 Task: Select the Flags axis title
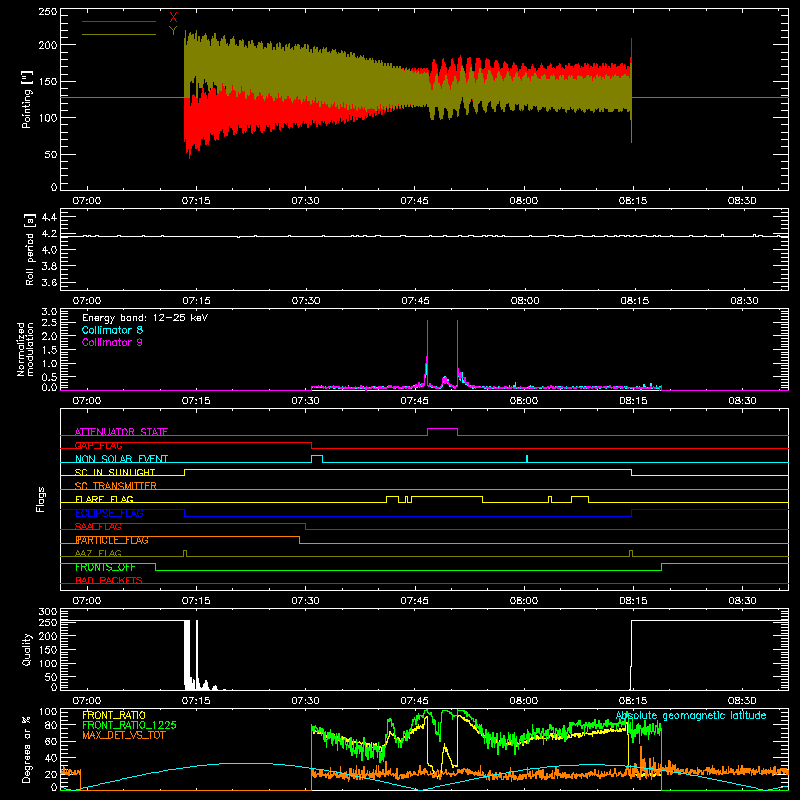(x=41, y=499)
